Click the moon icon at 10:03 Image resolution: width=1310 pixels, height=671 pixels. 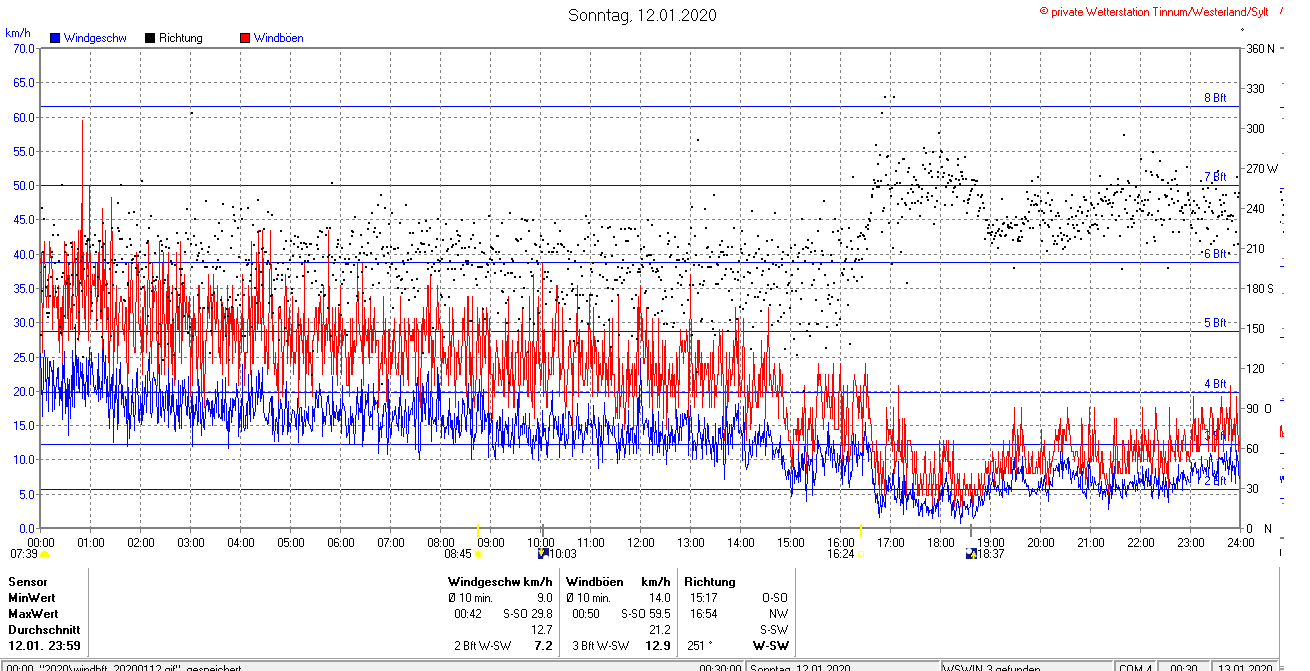coord(543,552)
